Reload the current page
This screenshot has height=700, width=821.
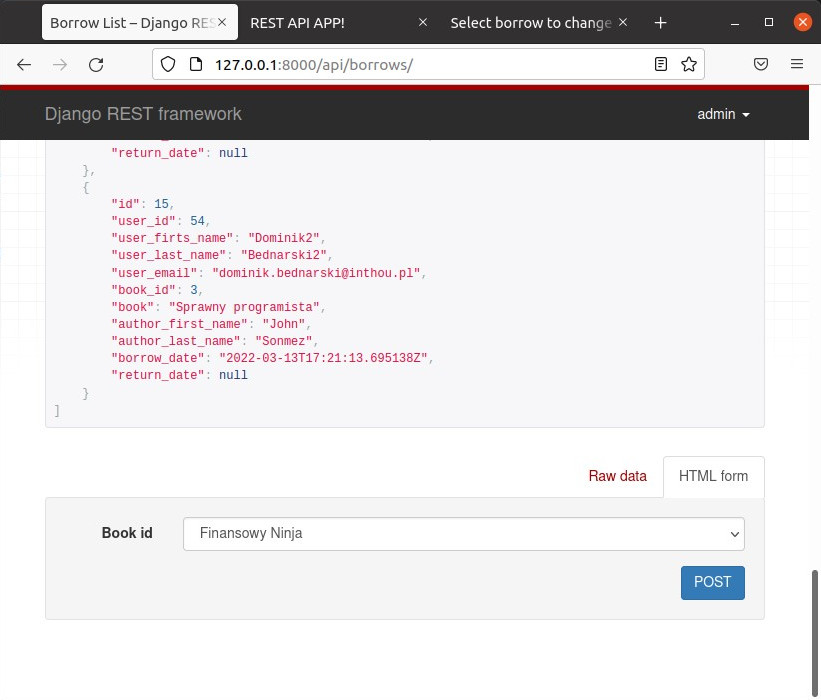point(96,64)
